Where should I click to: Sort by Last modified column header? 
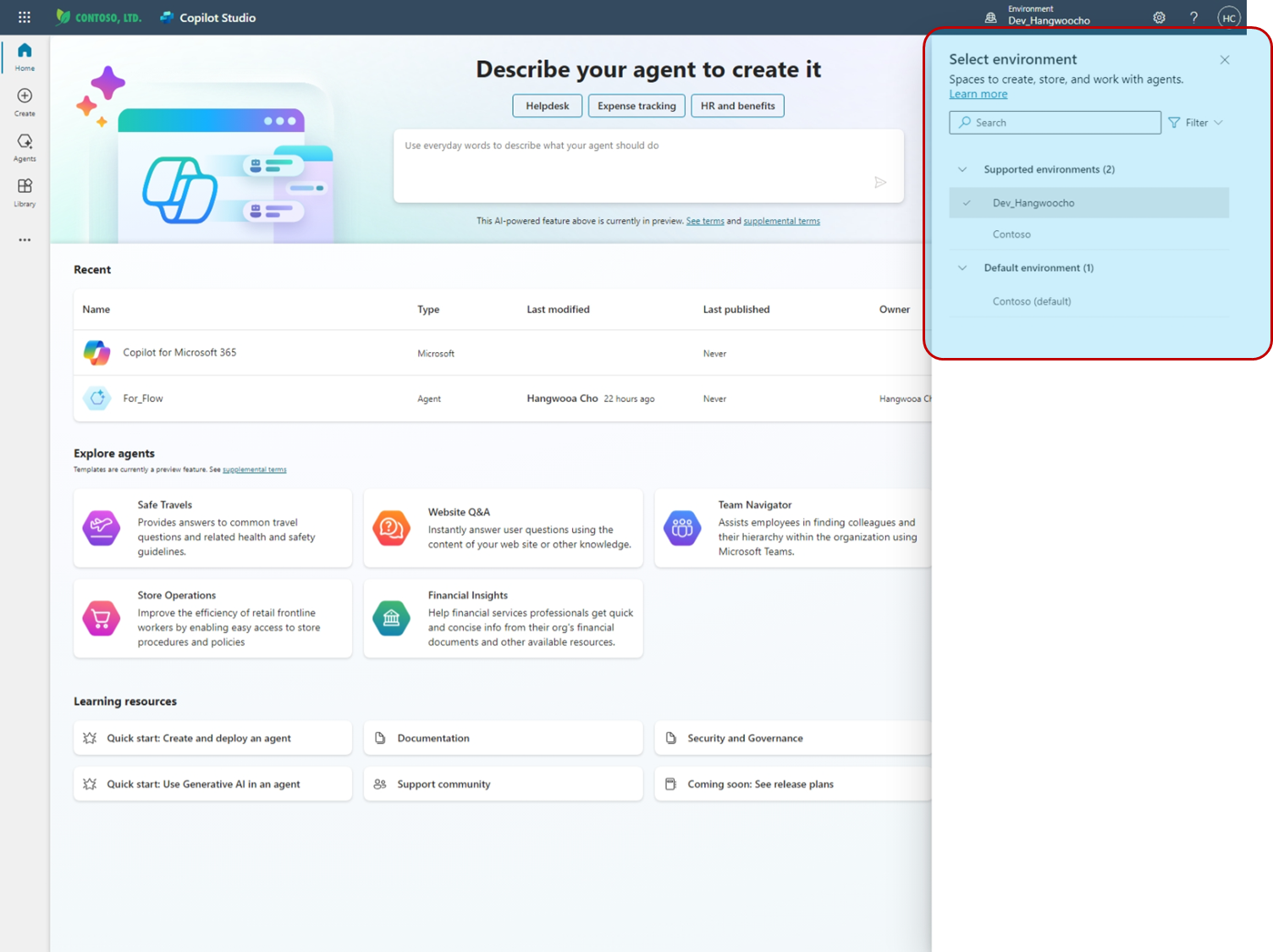pyautogui.click(x=559, y=310)
